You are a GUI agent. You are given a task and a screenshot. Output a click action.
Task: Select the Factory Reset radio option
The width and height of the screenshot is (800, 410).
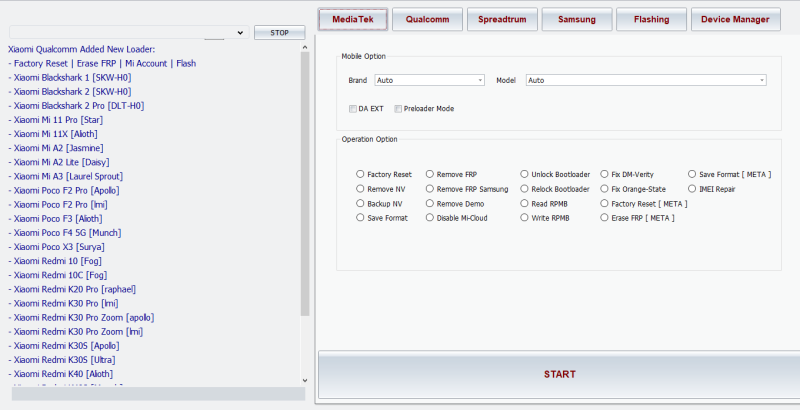361,174
